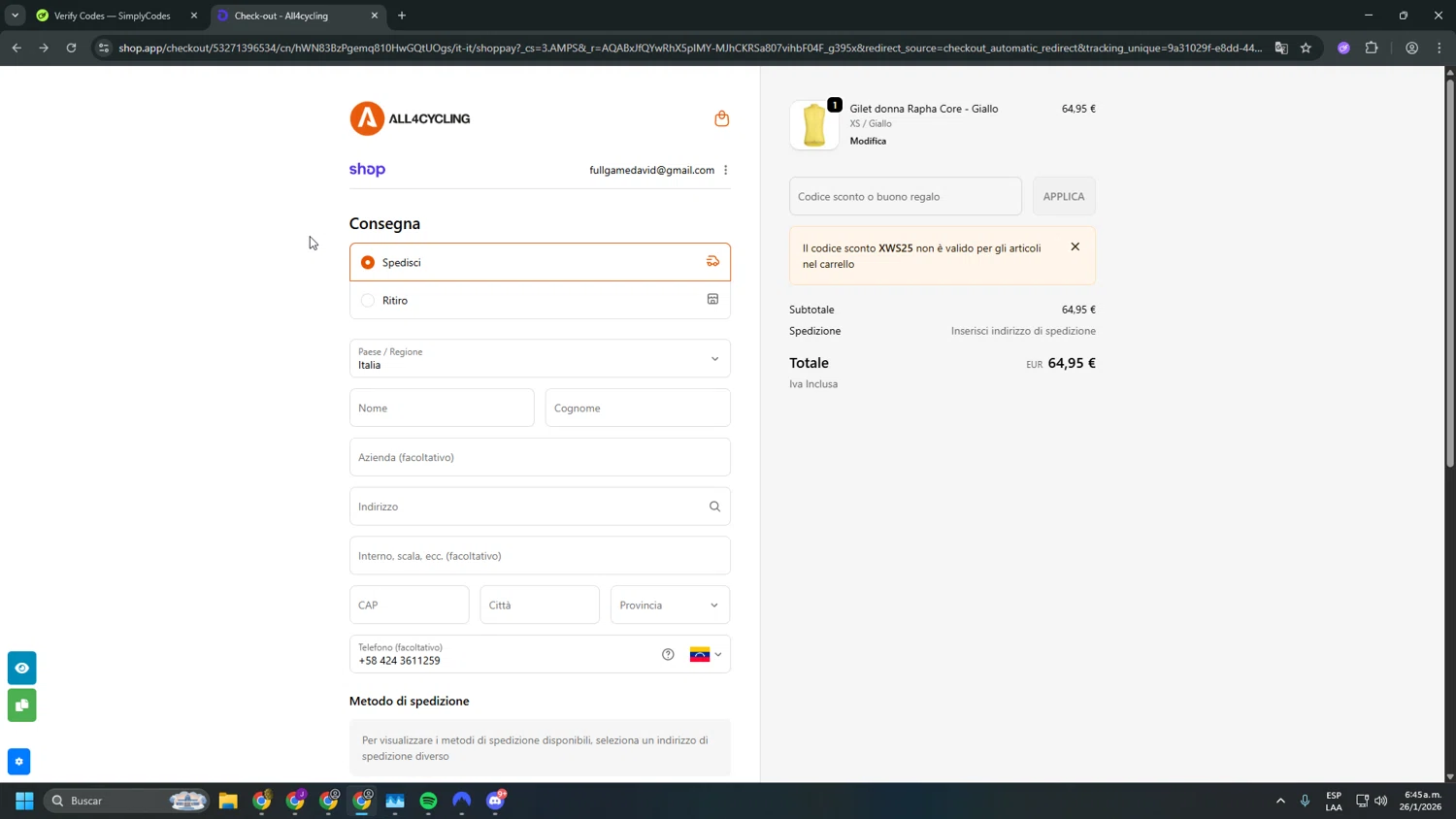Expand the Paese / Regione dropdown
The width and height of the screenshot is (1456, 819).
(x=540, y=359)
